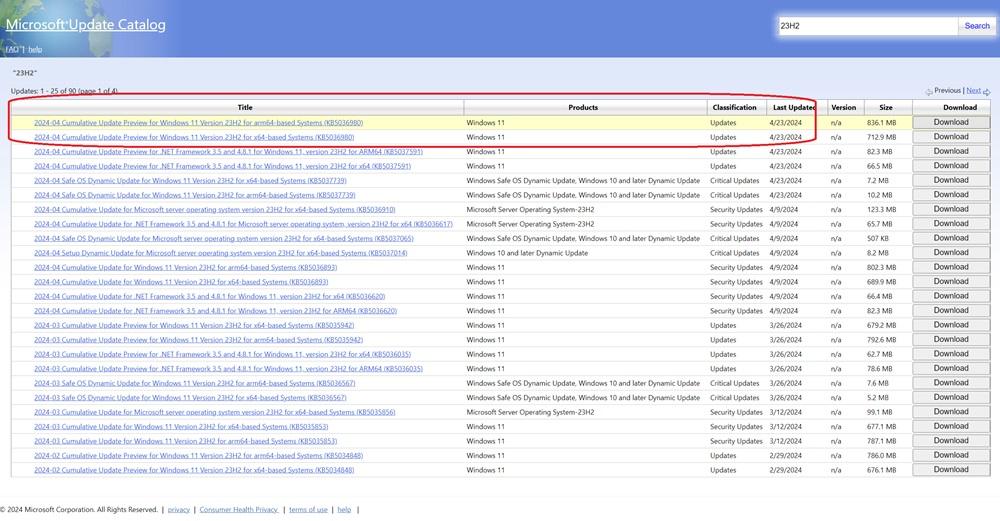Sort results by Classification column header
The width and height of the screenshot is (1000, 521).
(x=734, y=107)
